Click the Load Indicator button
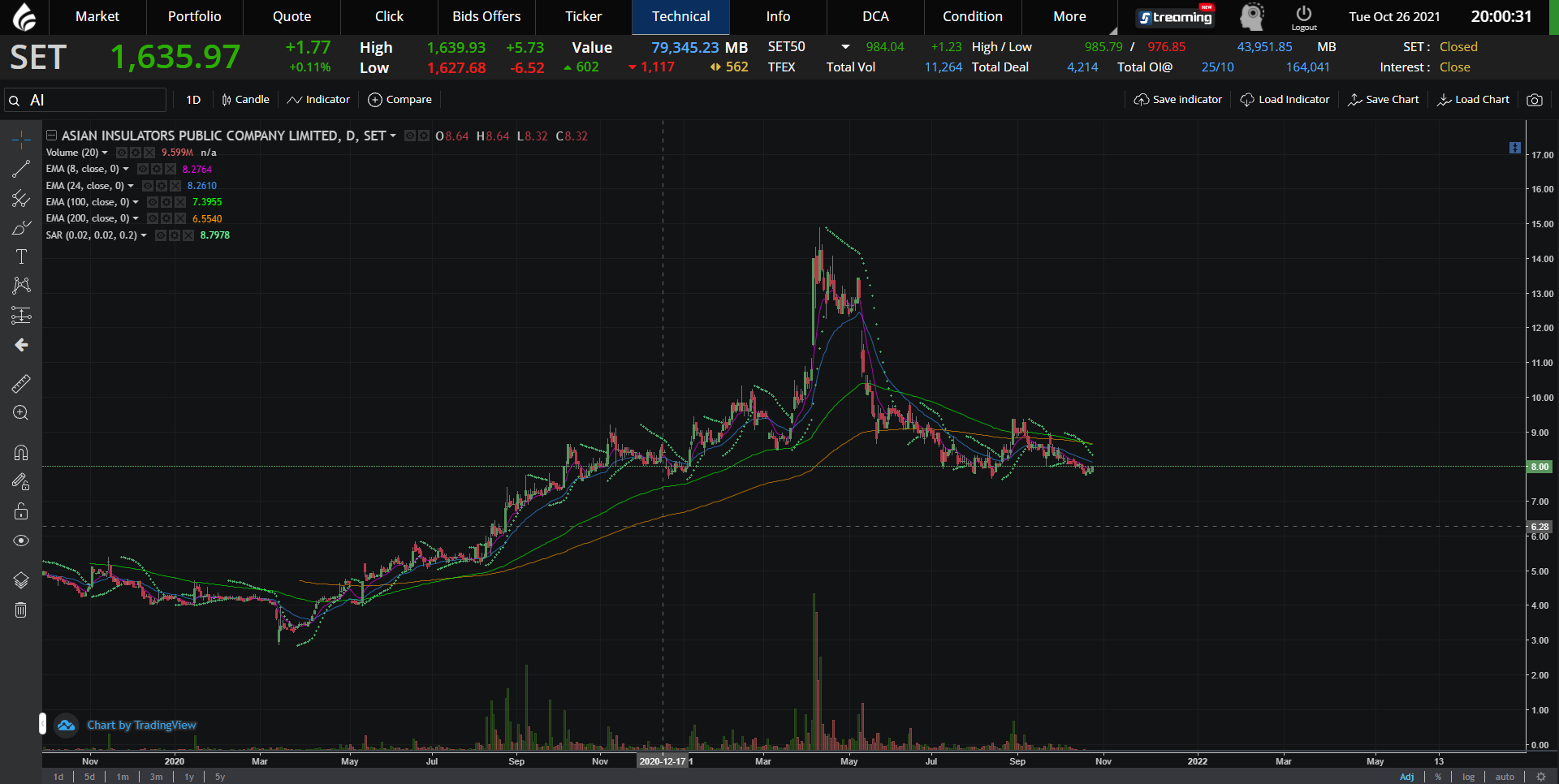 (1285, 100)
